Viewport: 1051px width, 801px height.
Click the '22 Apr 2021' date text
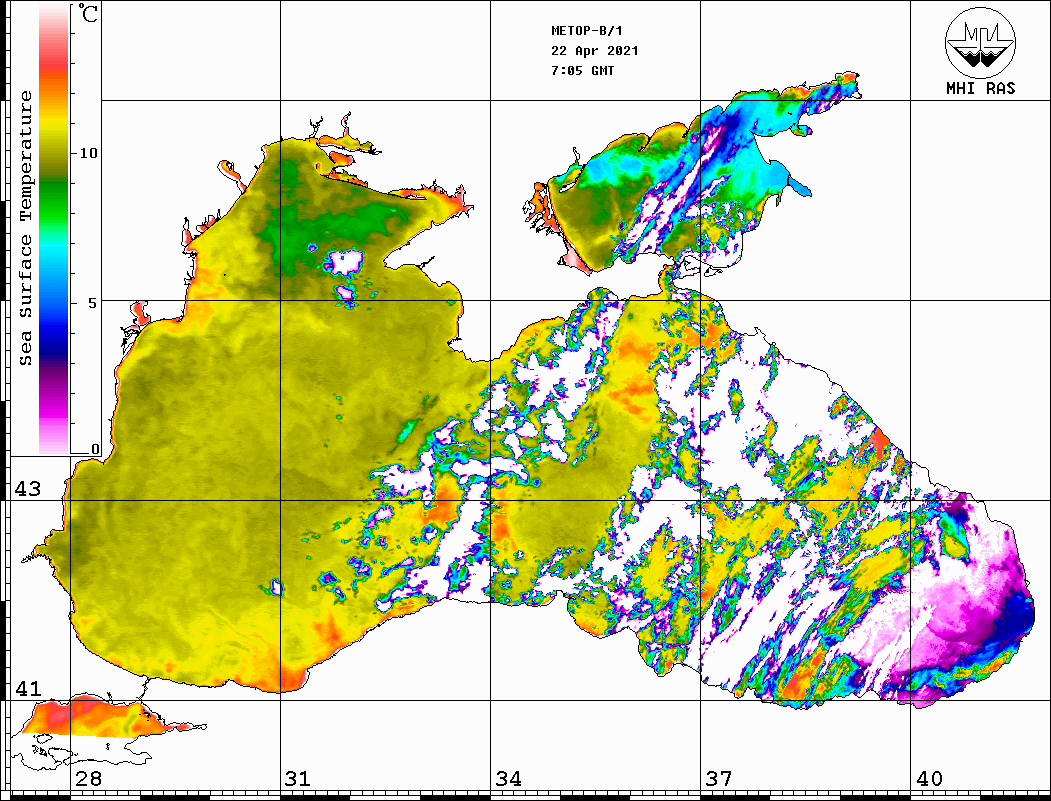coord(595,51)
